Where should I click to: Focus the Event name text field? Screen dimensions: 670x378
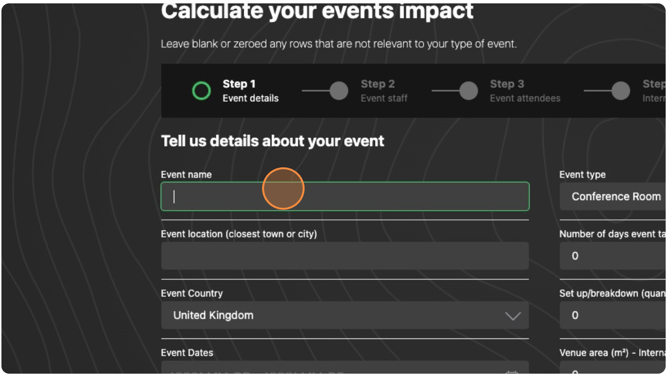345,196
